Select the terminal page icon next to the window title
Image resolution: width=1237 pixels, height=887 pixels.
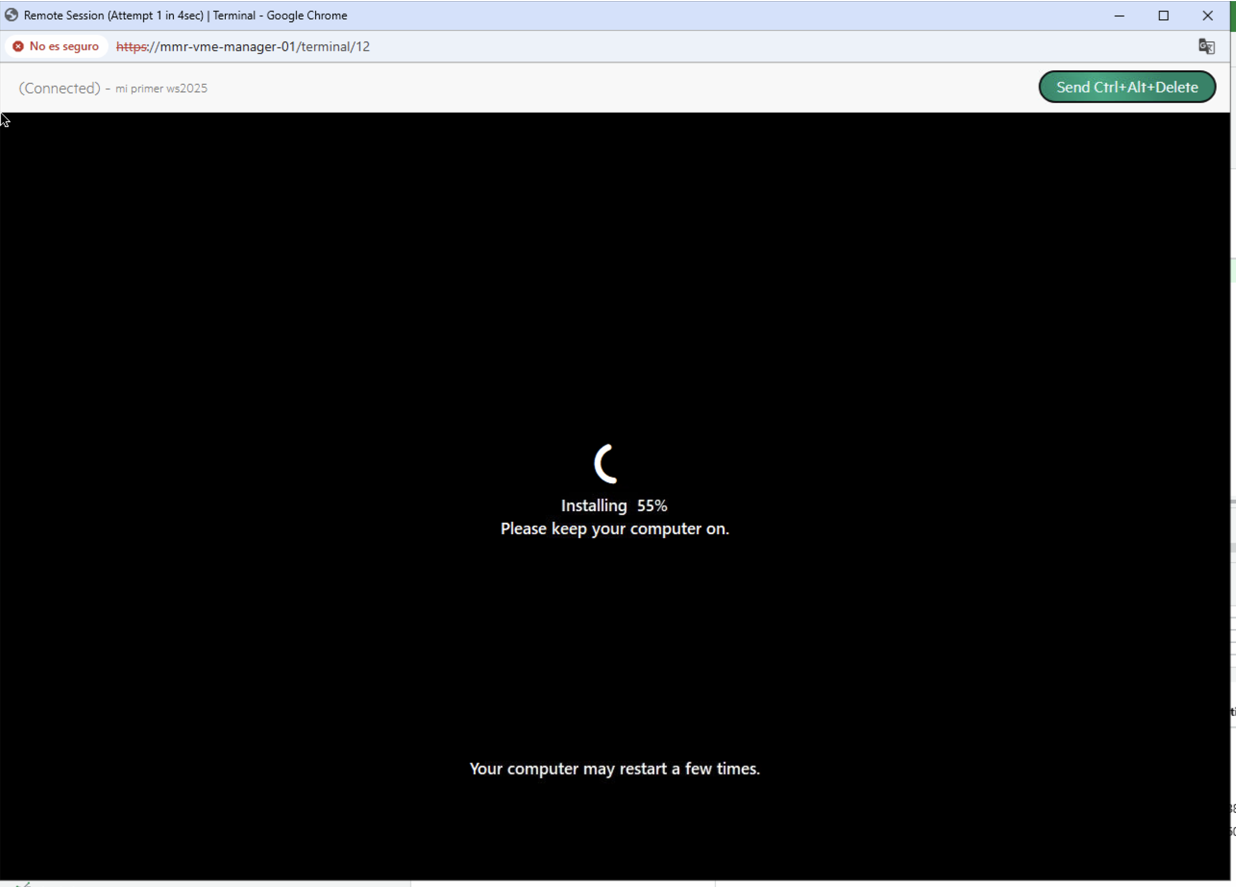click(10, 15)
